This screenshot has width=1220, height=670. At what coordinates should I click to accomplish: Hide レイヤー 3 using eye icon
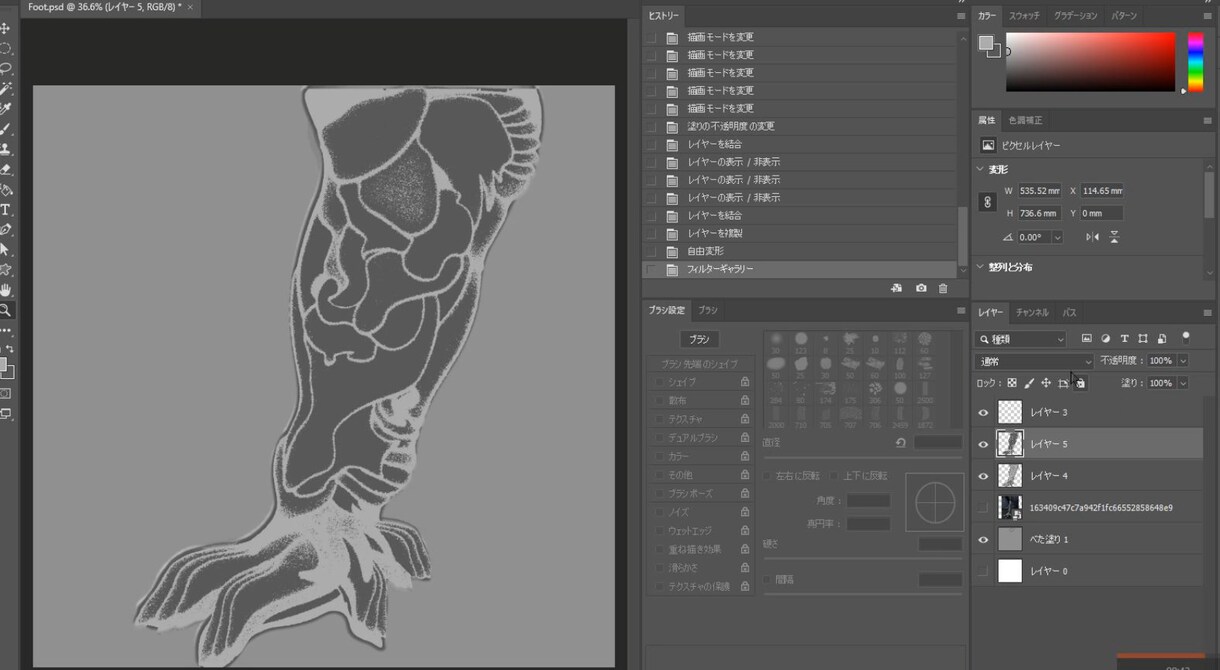coord(983,413)
